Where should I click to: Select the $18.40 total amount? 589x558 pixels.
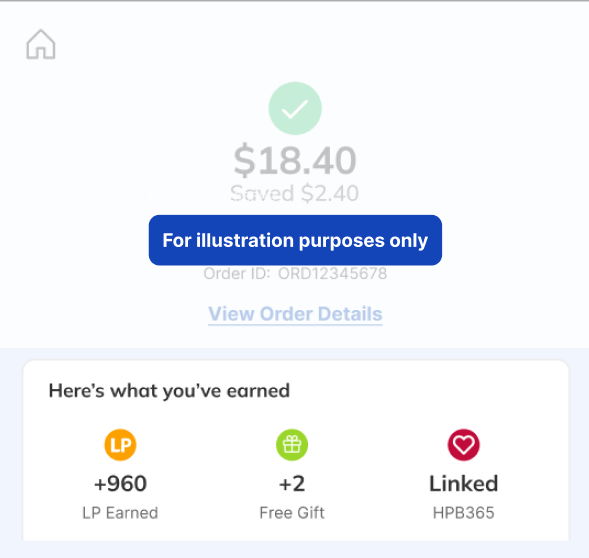[295, 161]
